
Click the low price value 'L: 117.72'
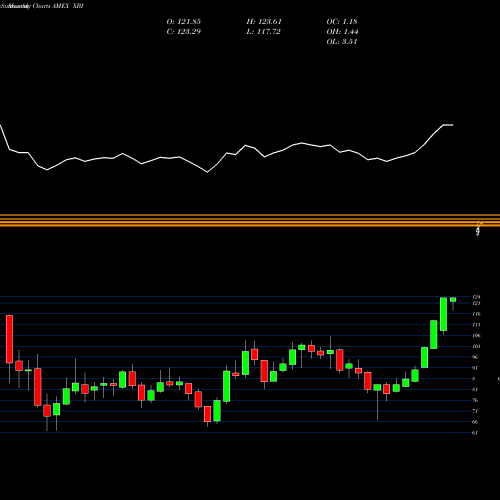[263, 32]
